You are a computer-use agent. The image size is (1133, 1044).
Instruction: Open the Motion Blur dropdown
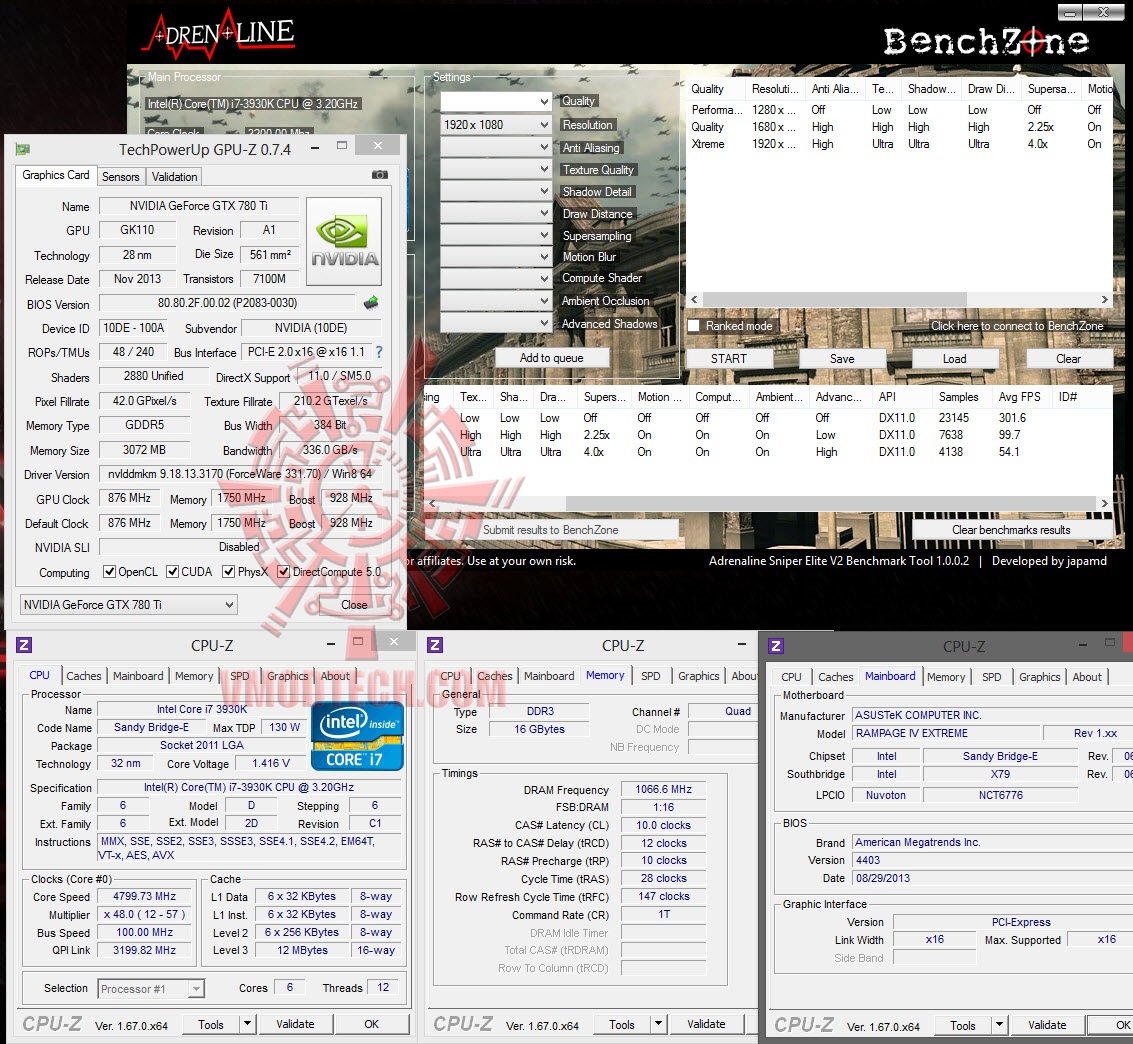pos(496,256)
